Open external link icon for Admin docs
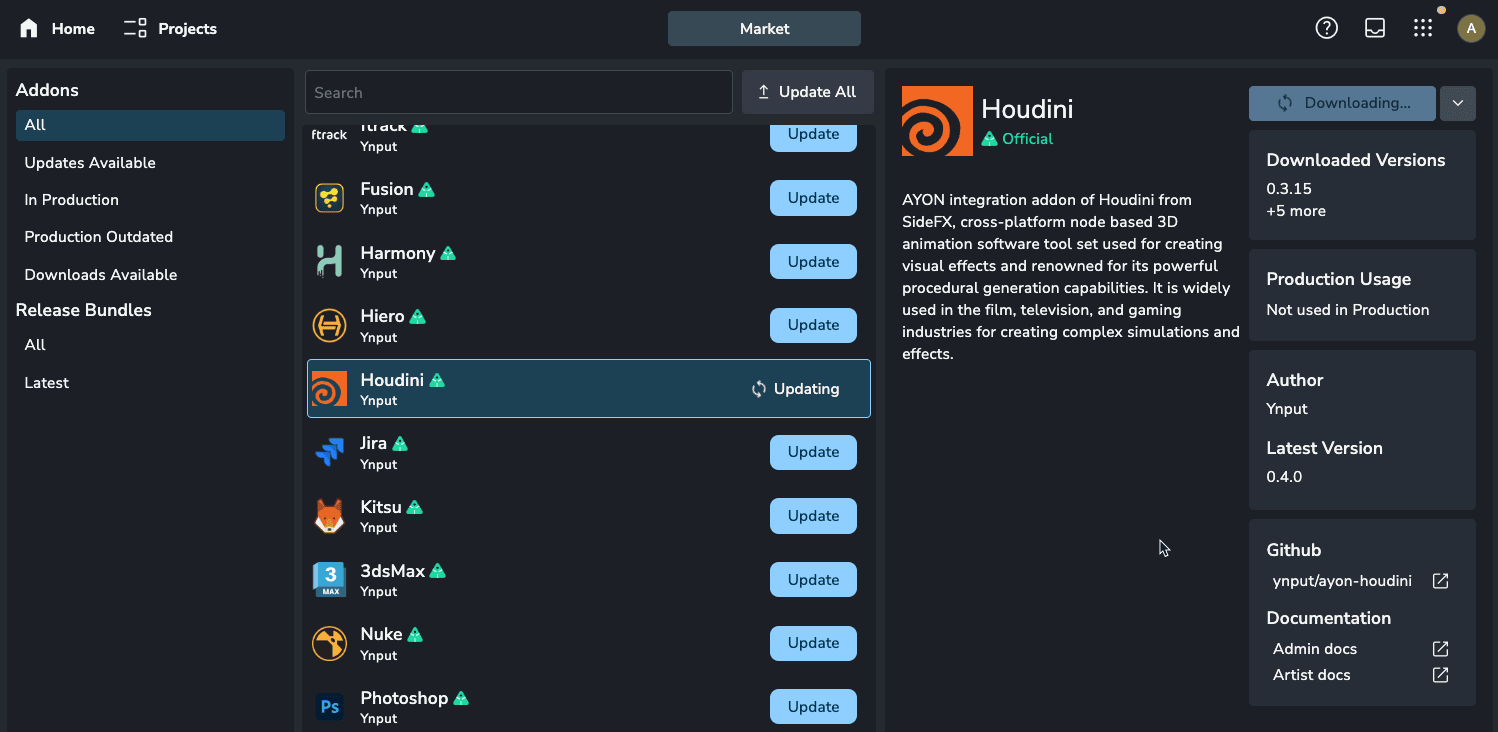The height and width of the screenshot is (732, 1498). [1440, 649]
